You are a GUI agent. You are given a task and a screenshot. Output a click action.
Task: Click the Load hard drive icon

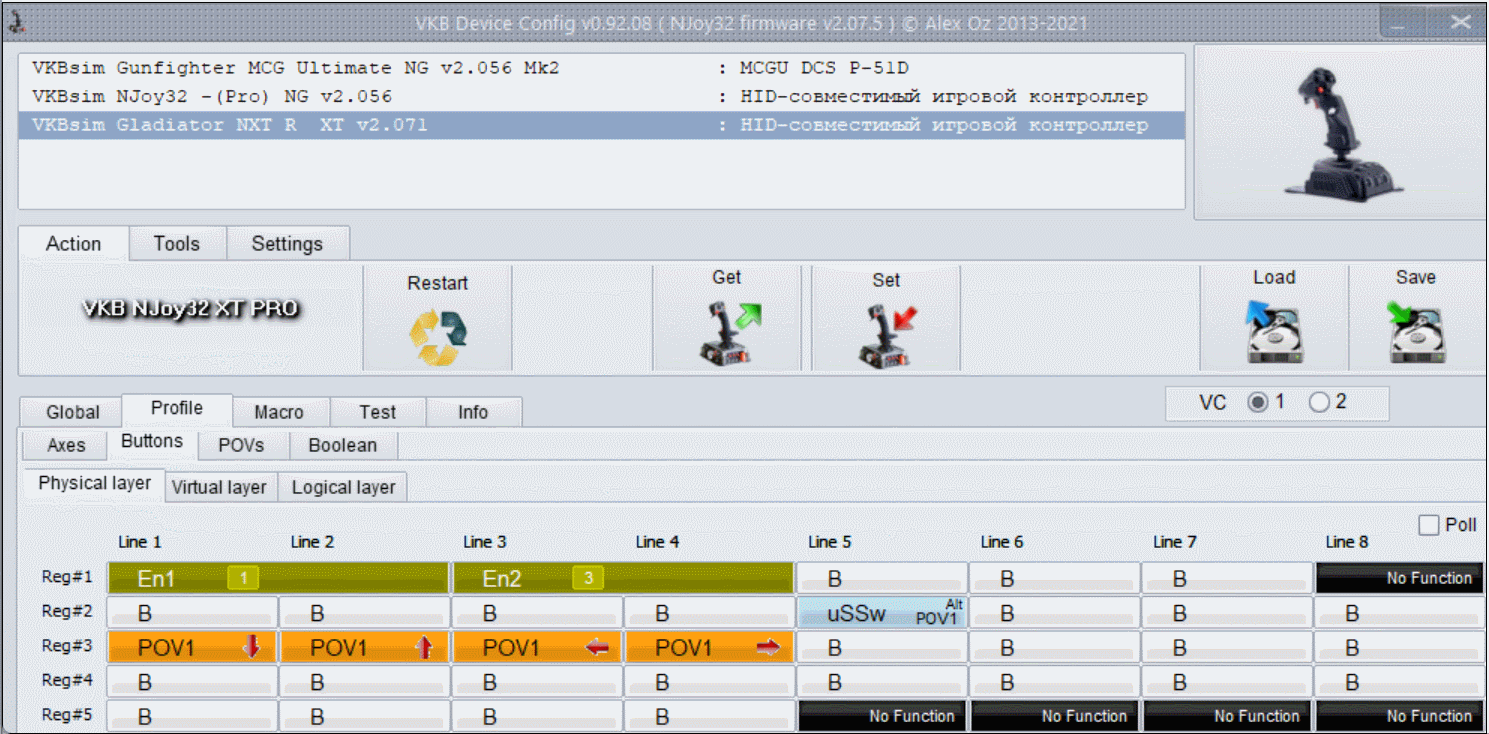(x=1274, y=332)
